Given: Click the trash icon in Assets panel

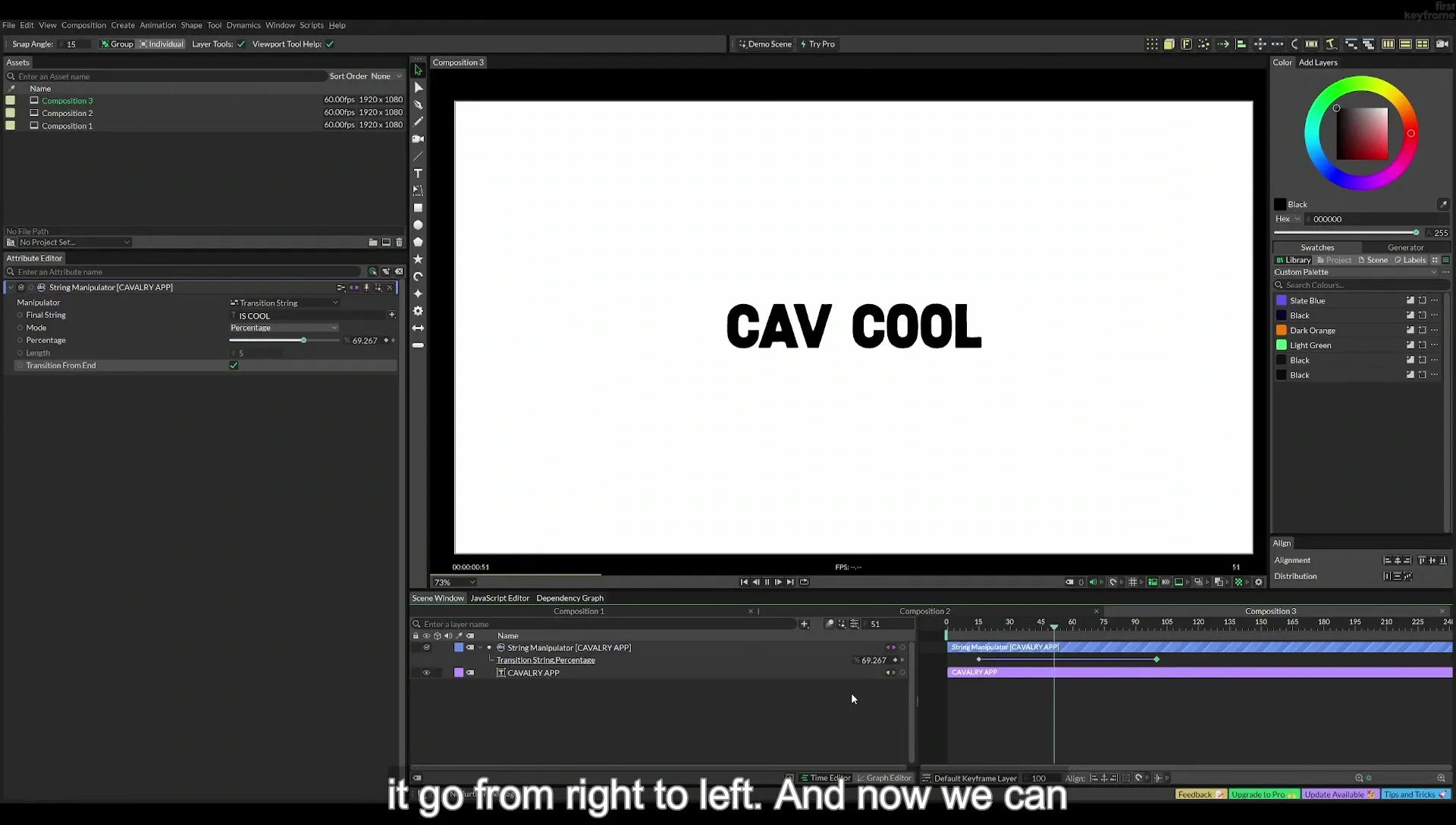Looking at the screenshot, I should pyautogui.click(x=400, y=243).
